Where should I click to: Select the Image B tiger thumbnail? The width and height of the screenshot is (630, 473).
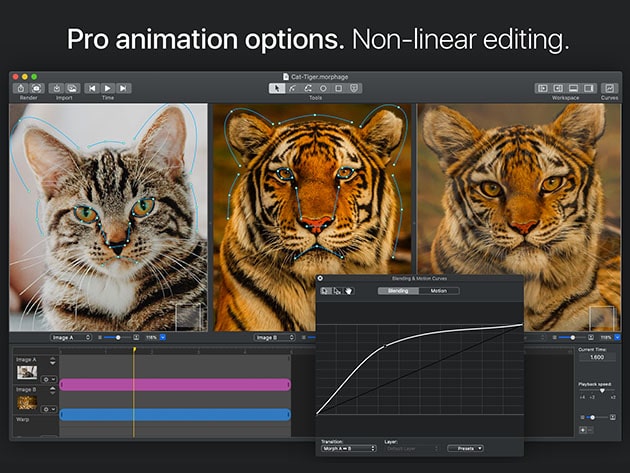pos(27,402)
